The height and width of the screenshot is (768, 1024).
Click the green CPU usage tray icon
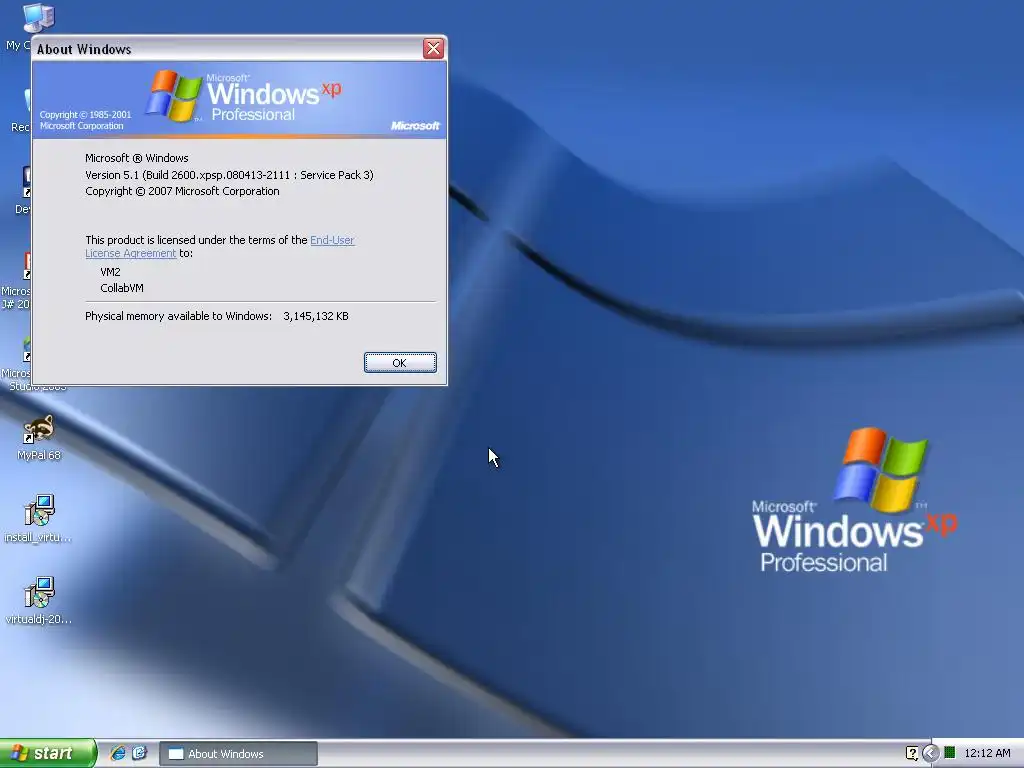[x=950, y=753]
